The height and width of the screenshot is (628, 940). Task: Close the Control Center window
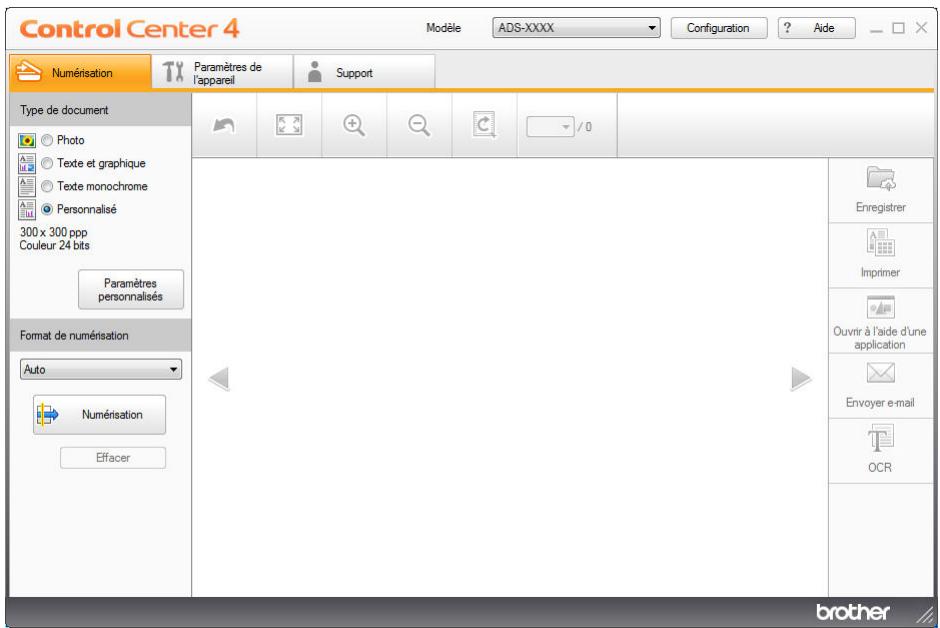921,28
